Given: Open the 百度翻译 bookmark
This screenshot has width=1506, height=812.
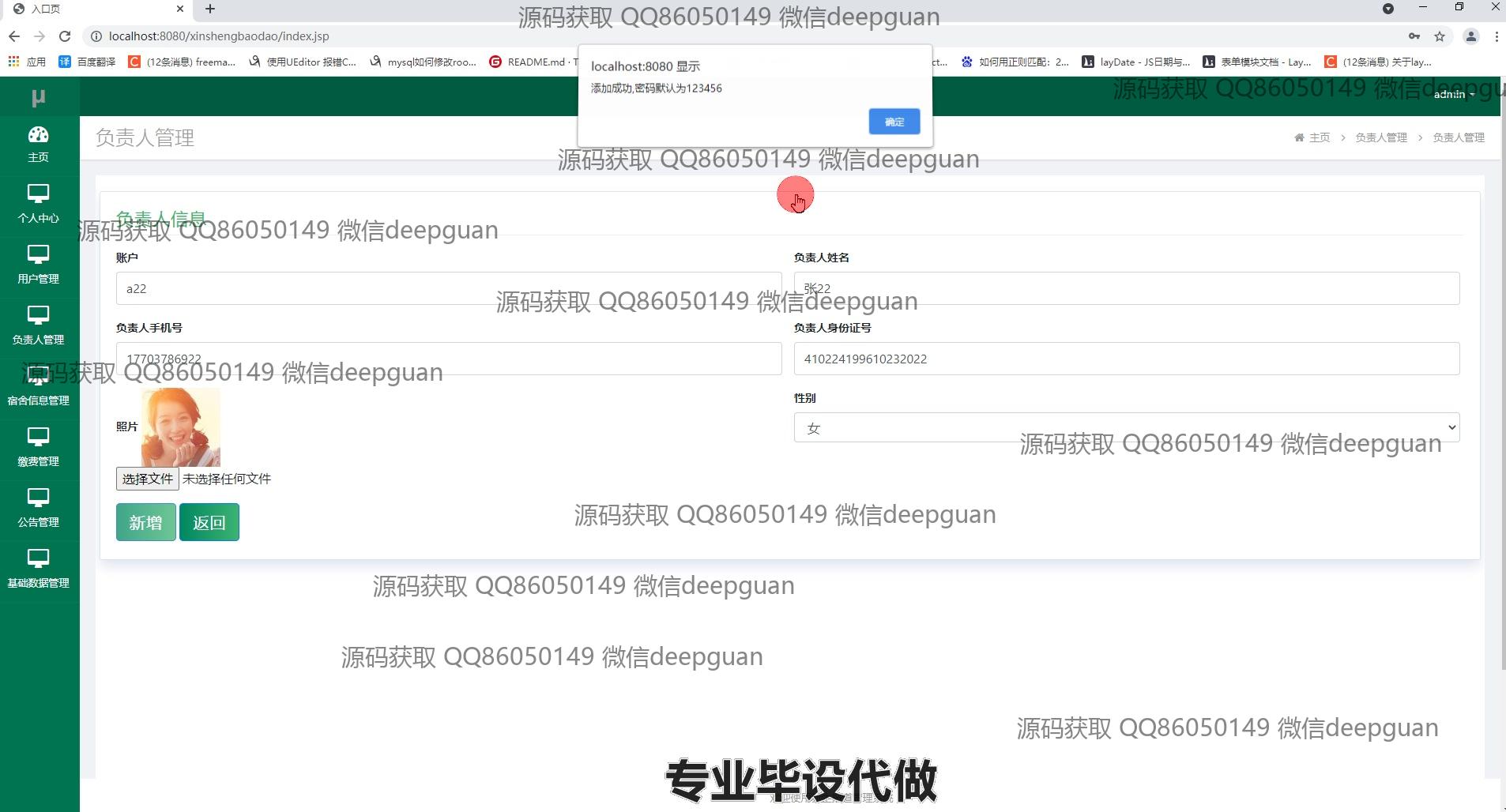Looking at the screenshot, I should click(x=87, y=62).
